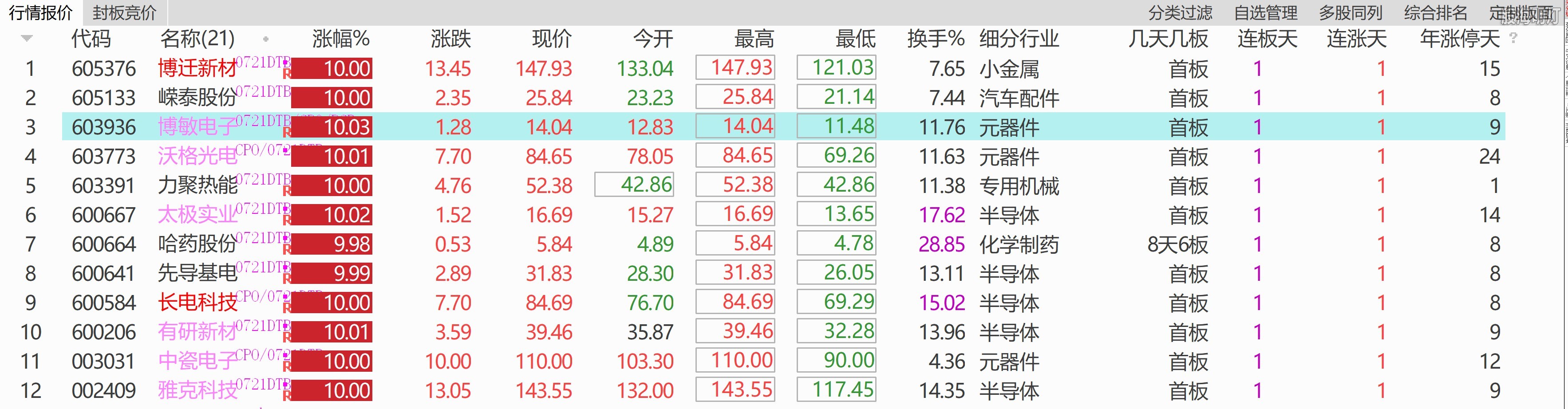
Task: Click the 化学制药 industry cell
Action: click(1019, 244)
